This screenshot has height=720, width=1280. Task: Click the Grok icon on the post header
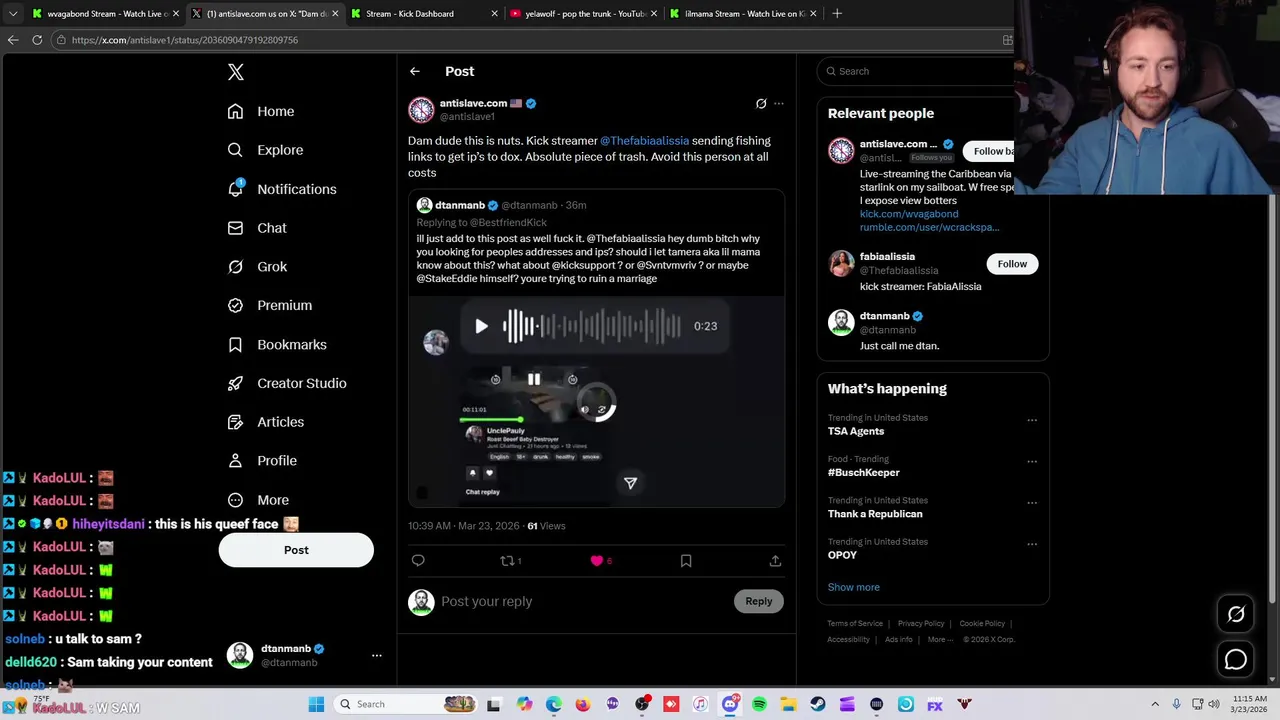761,103
